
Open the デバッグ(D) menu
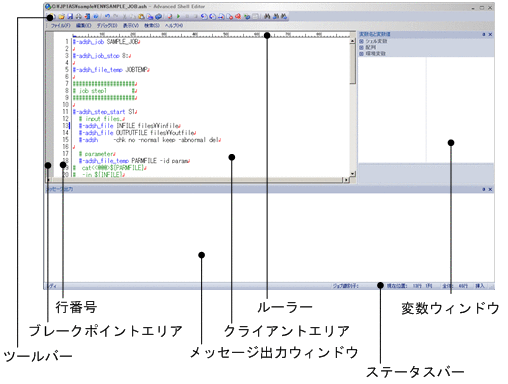click(107, 26)
